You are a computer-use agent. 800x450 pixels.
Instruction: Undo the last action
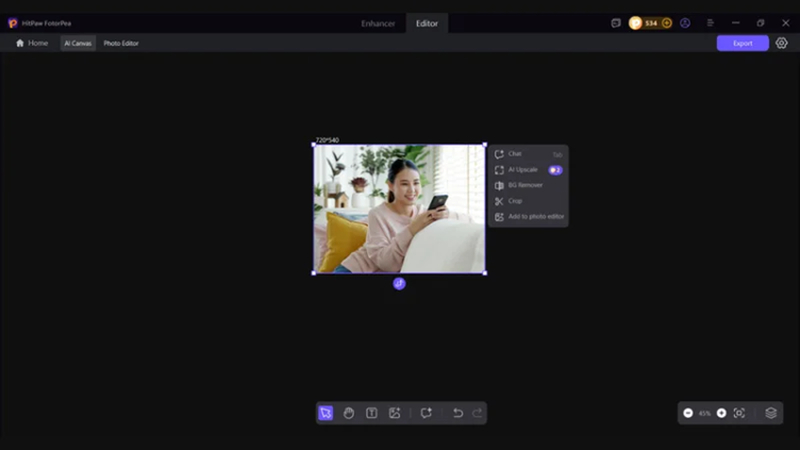click(458, 413)
